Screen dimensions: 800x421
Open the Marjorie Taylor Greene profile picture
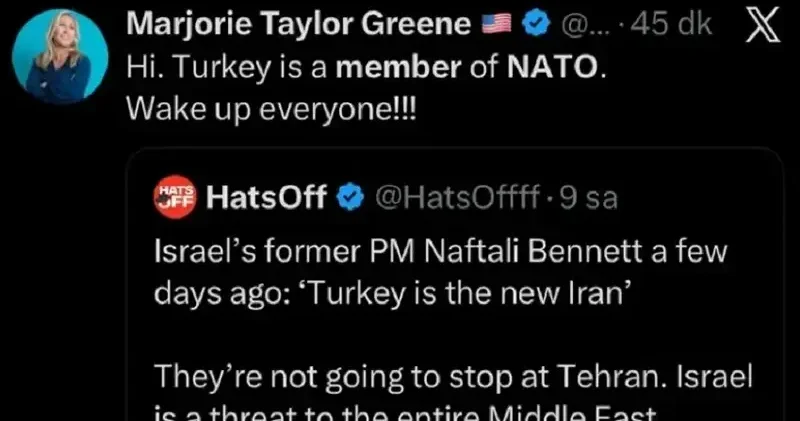pos(61,61)
